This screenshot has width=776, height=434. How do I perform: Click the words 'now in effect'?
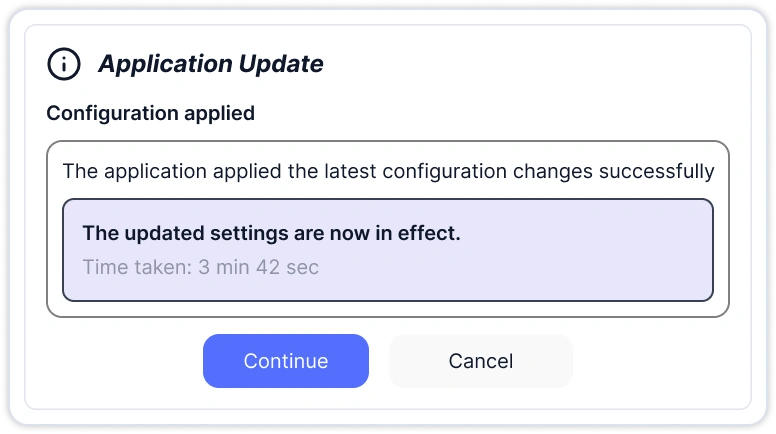(x=403, y=234)
